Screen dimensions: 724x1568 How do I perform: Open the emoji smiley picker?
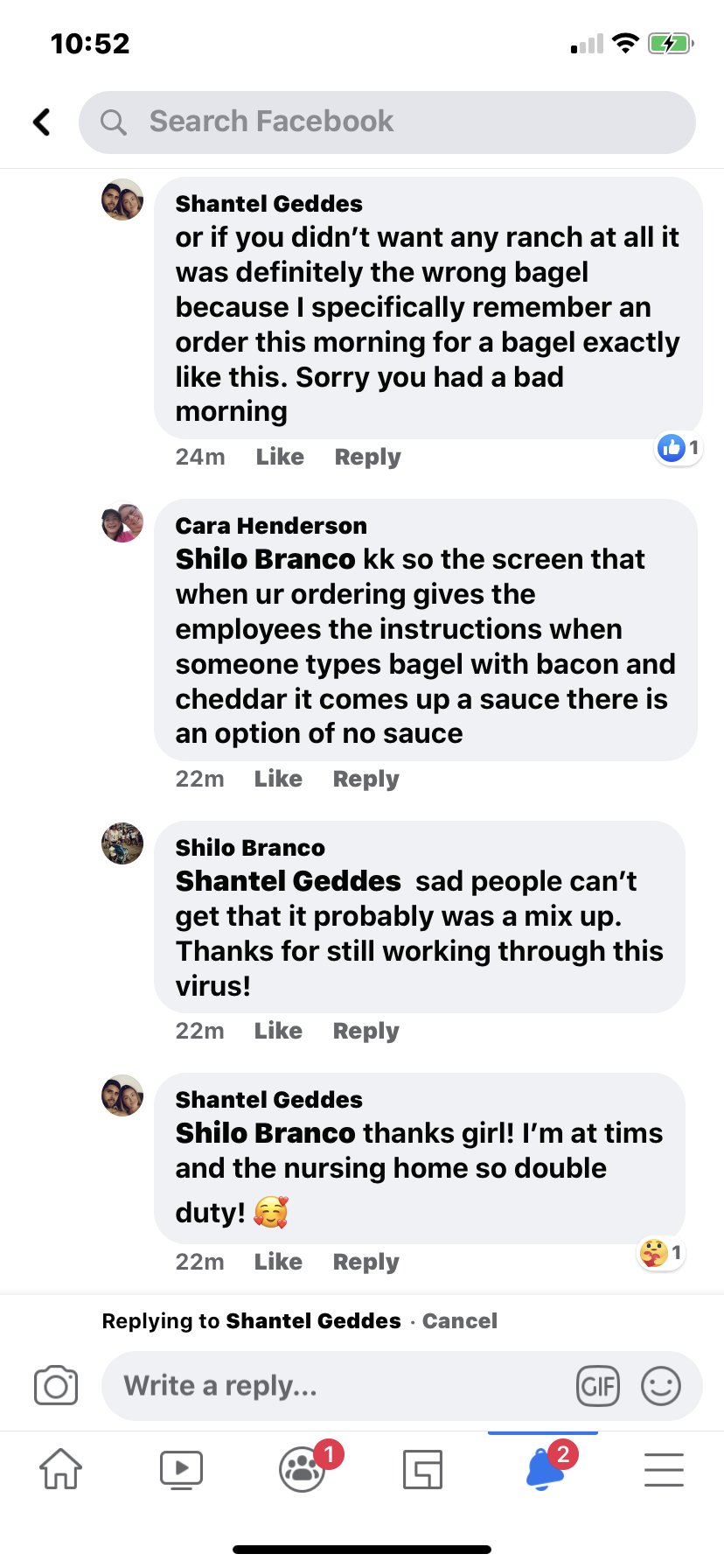click(661, 1386)
